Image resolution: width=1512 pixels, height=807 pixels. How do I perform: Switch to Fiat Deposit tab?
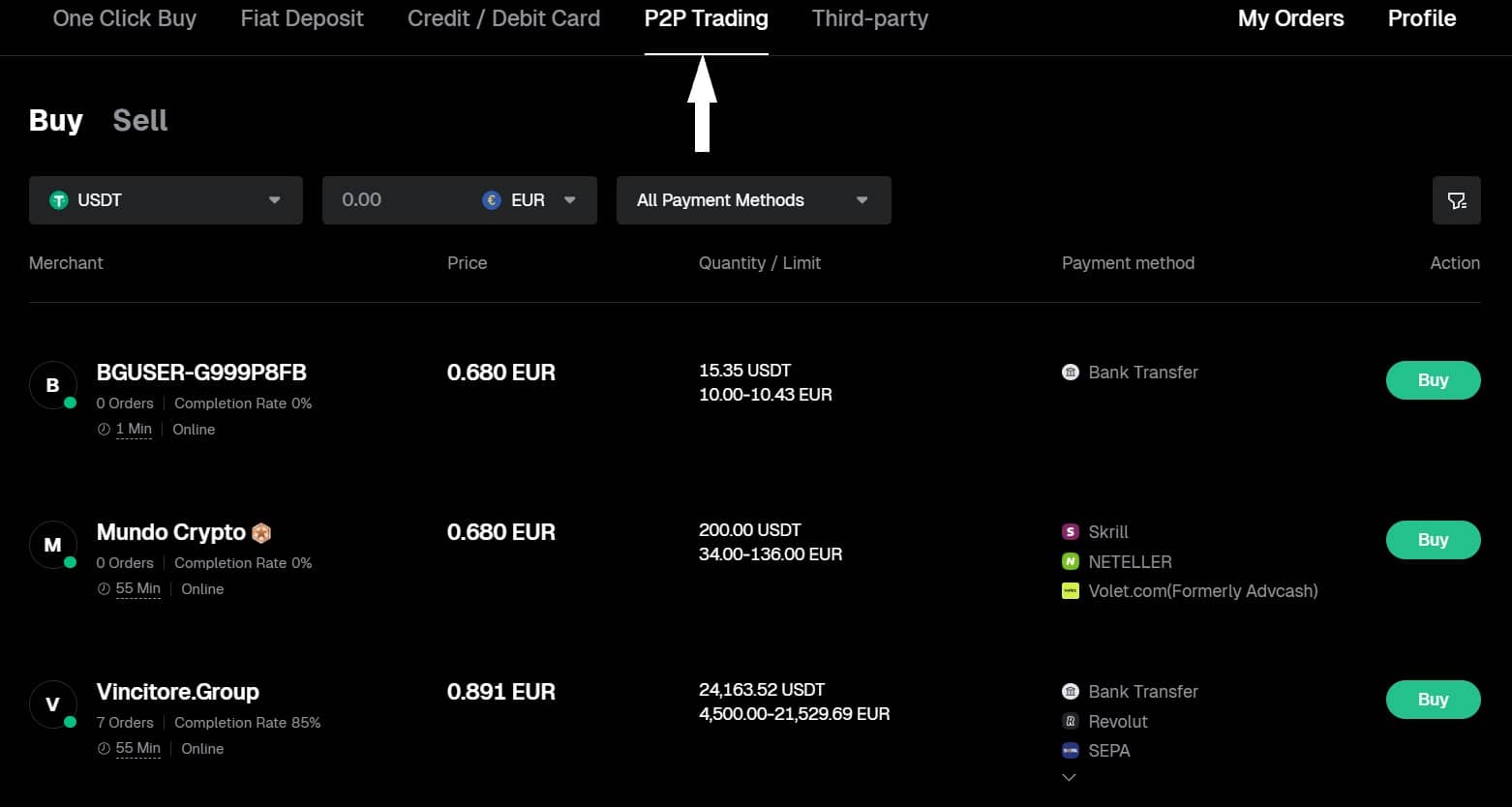302,18
